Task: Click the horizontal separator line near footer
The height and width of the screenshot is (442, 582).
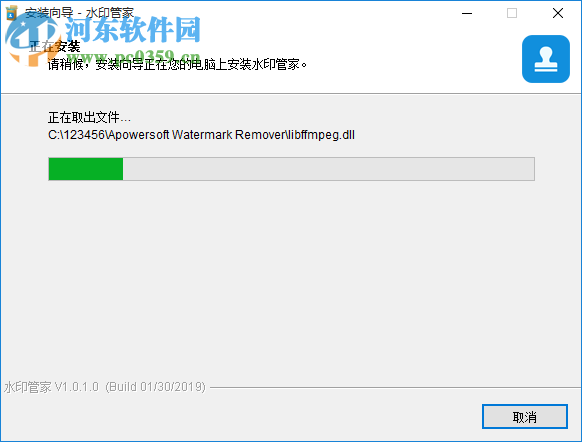Action: (x=395, y=387)
